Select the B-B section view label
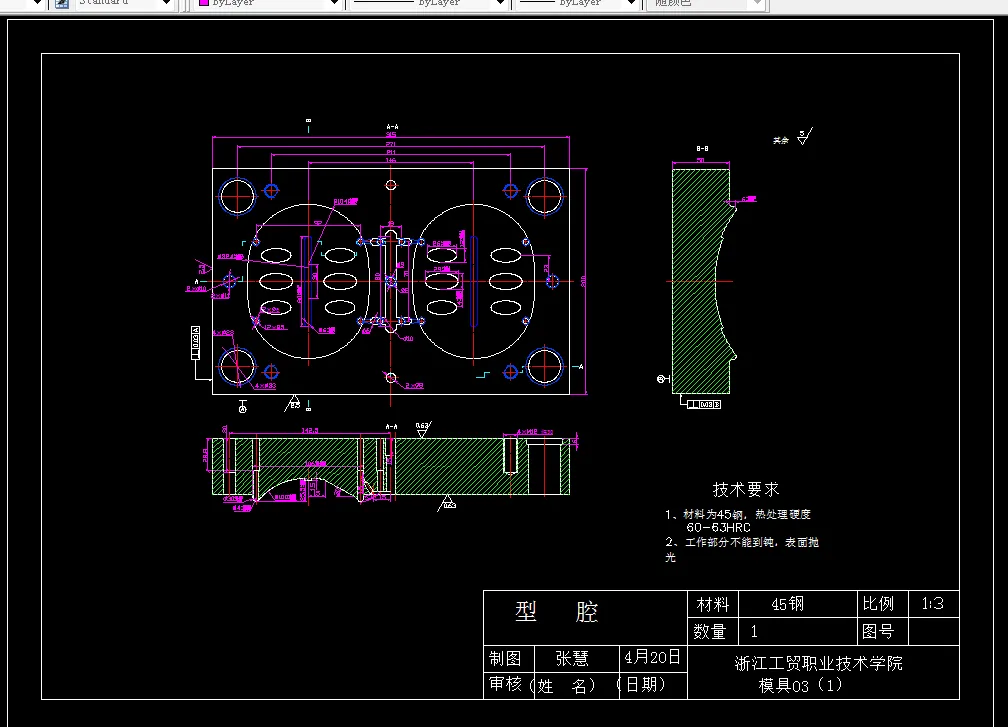 [x=702, y=148]
